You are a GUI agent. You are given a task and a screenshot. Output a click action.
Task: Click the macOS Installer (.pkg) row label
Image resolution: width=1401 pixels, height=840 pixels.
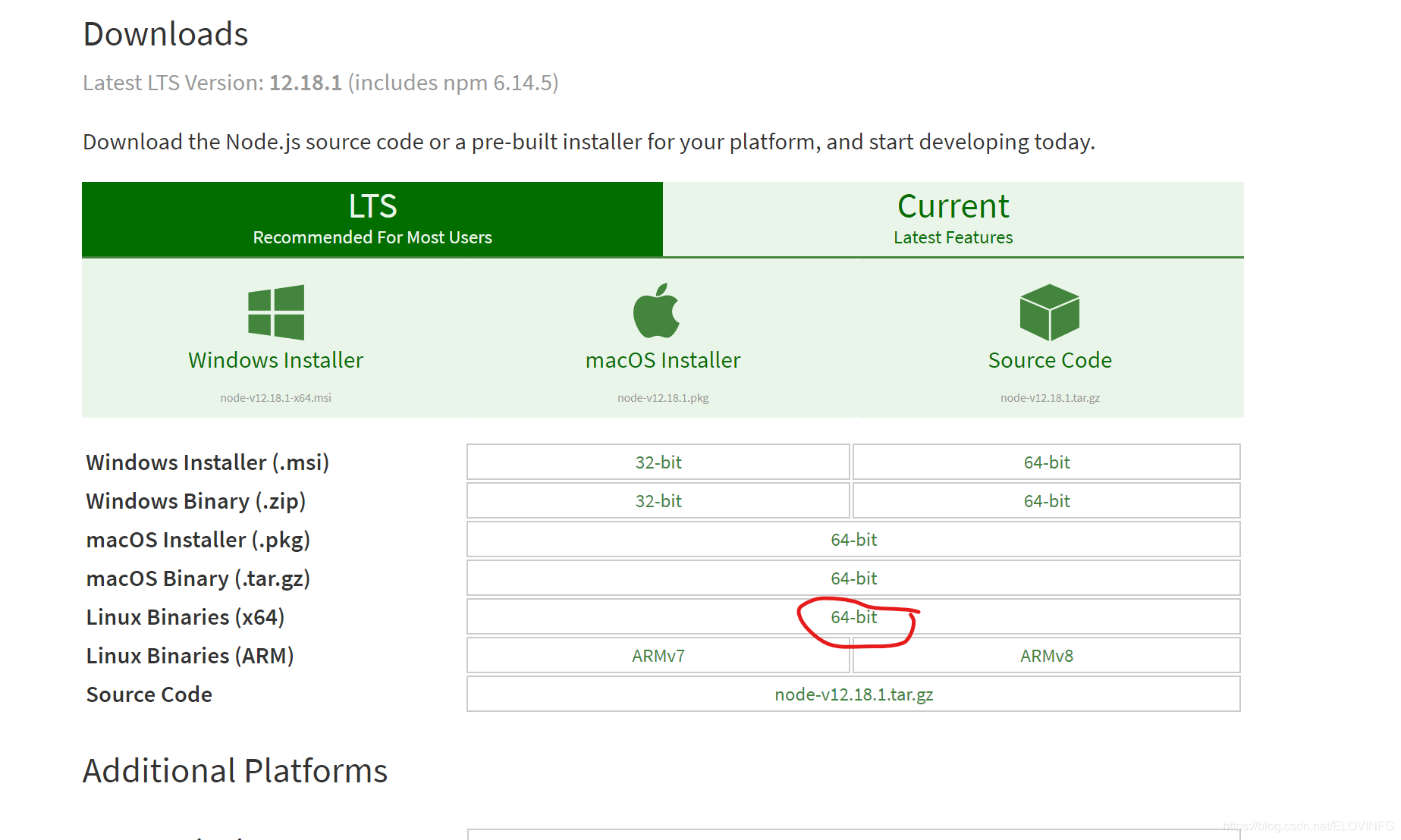pos(198,540)
